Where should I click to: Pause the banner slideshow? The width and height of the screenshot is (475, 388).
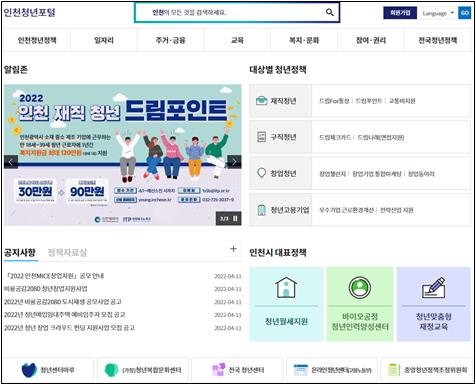point(235,219)
